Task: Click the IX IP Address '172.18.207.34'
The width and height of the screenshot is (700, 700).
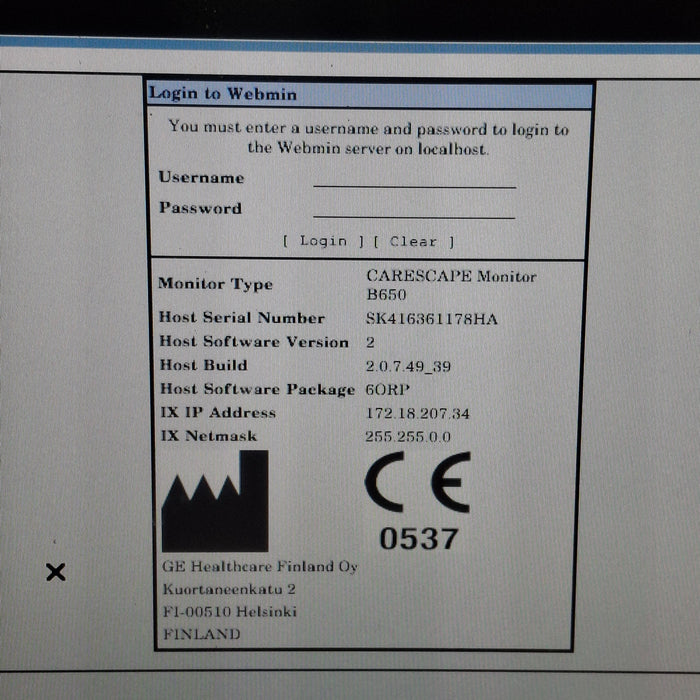Action: (417, 413)
